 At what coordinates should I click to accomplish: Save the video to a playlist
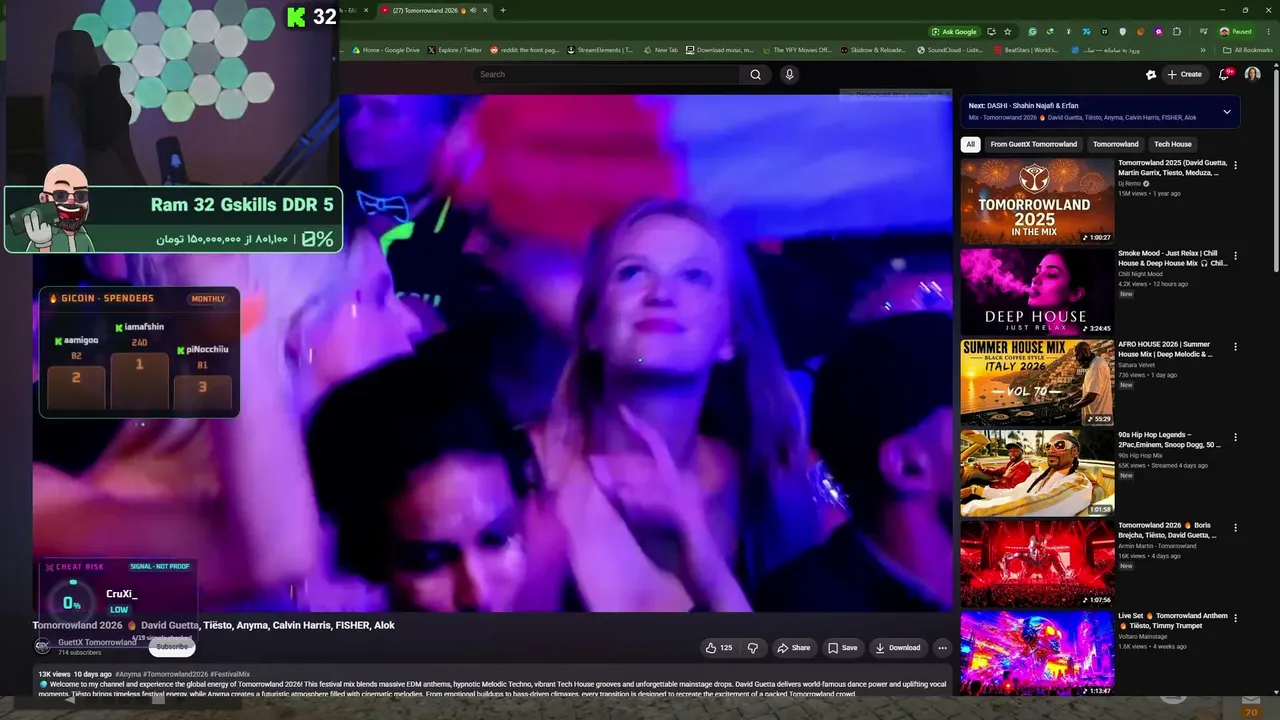[842, 648]
